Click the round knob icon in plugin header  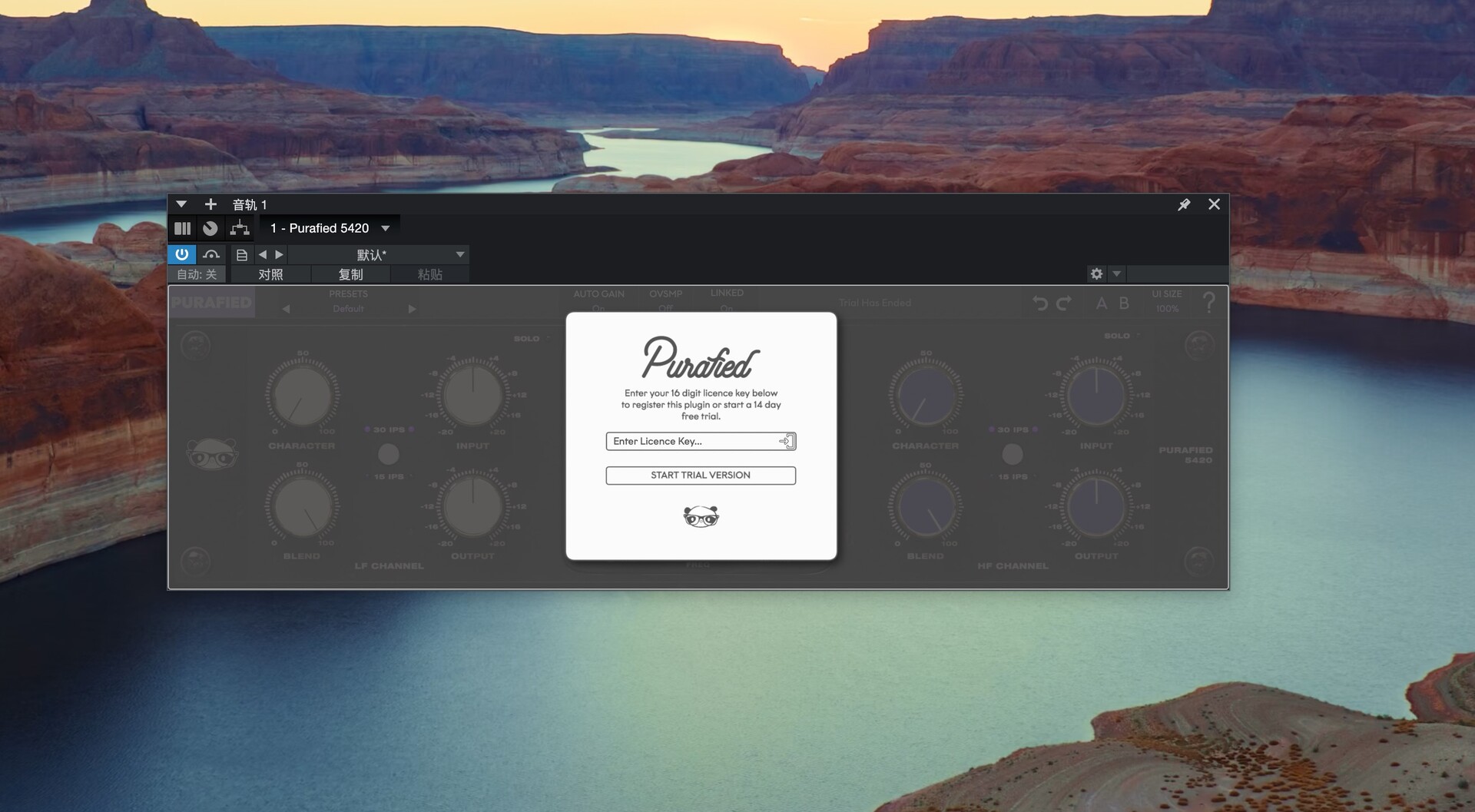point(210,228)
